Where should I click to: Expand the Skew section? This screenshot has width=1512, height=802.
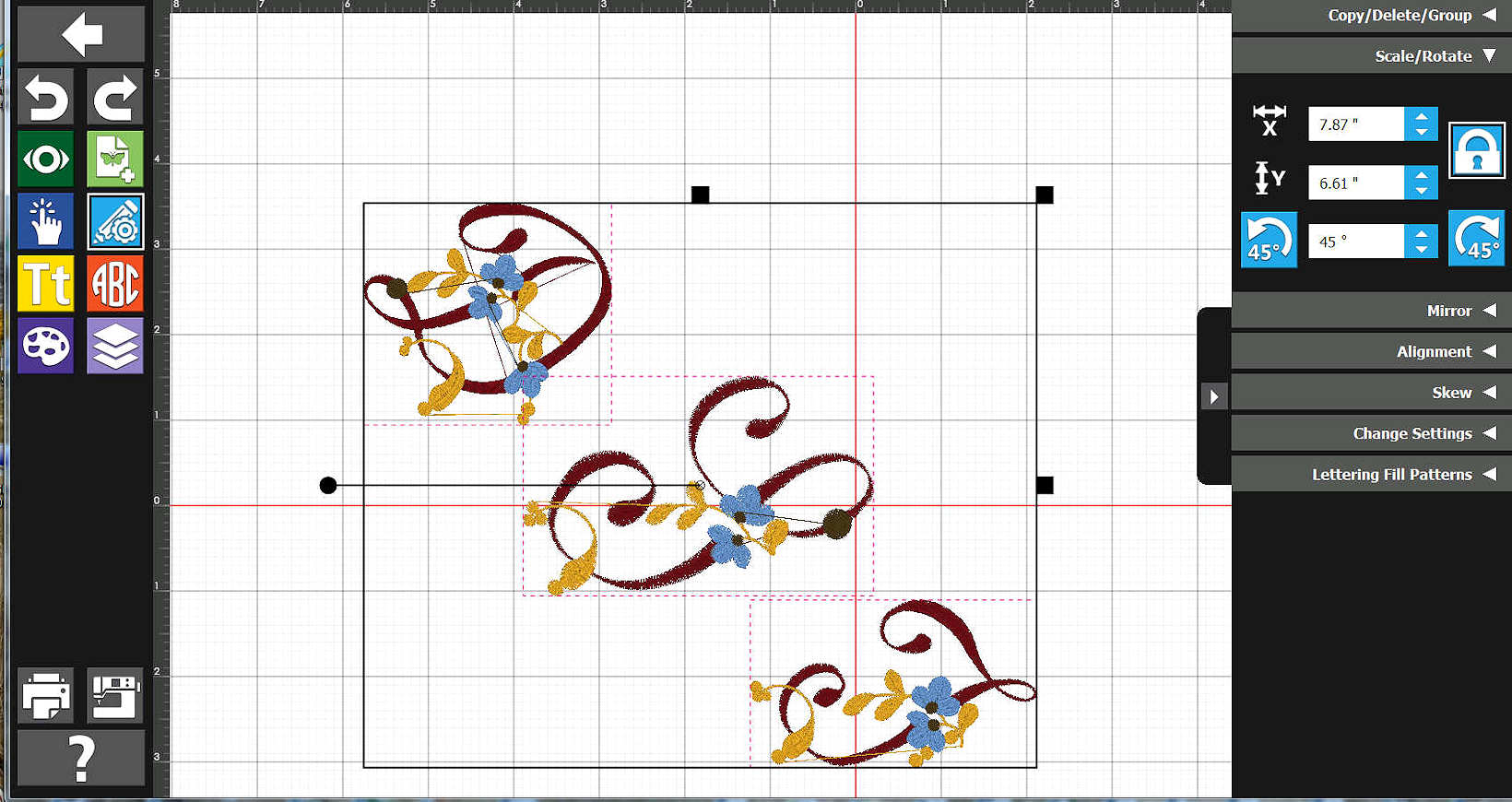1371,393
